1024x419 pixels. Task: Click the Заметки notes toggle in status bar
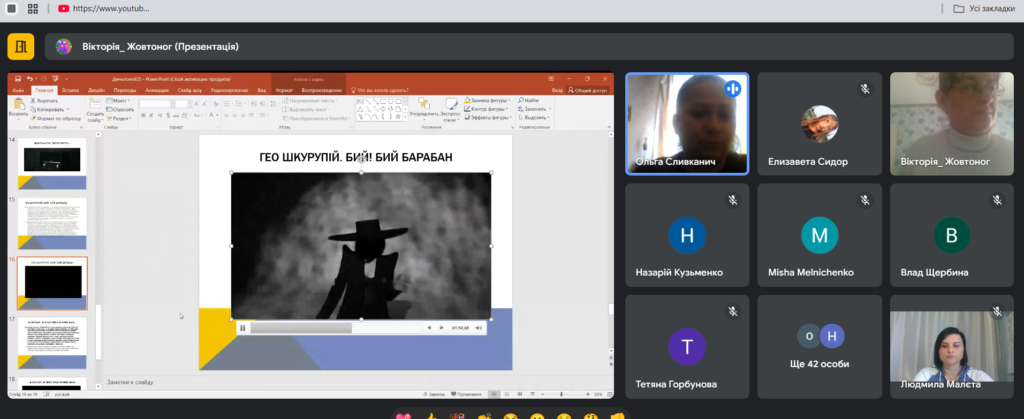click(x=437, y=394)
